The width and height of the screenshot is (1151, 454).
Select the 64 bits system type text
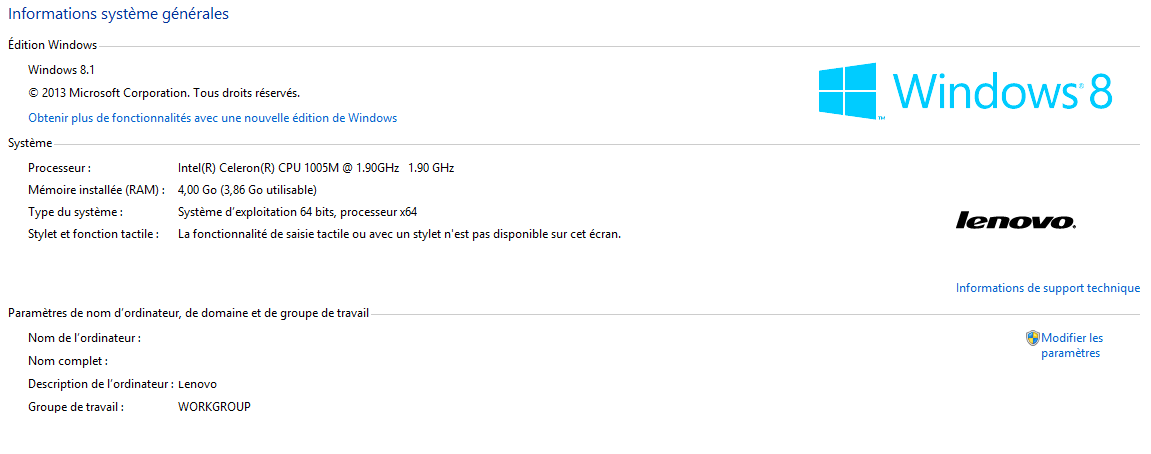click(x=297, y=212)
